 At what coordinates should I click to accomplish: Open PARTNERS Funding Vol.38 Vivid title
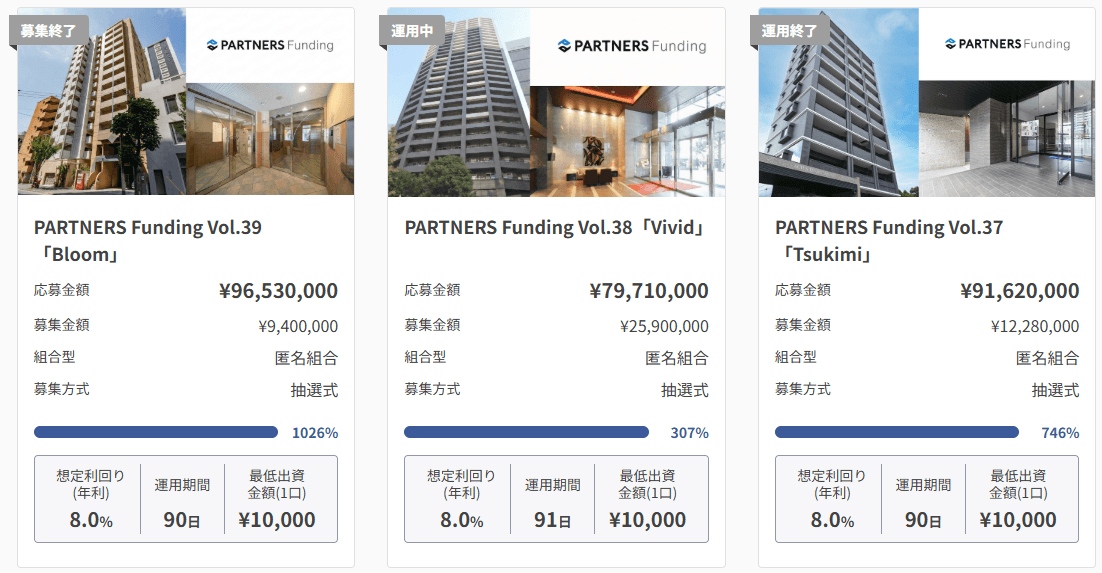pos(556,228)
